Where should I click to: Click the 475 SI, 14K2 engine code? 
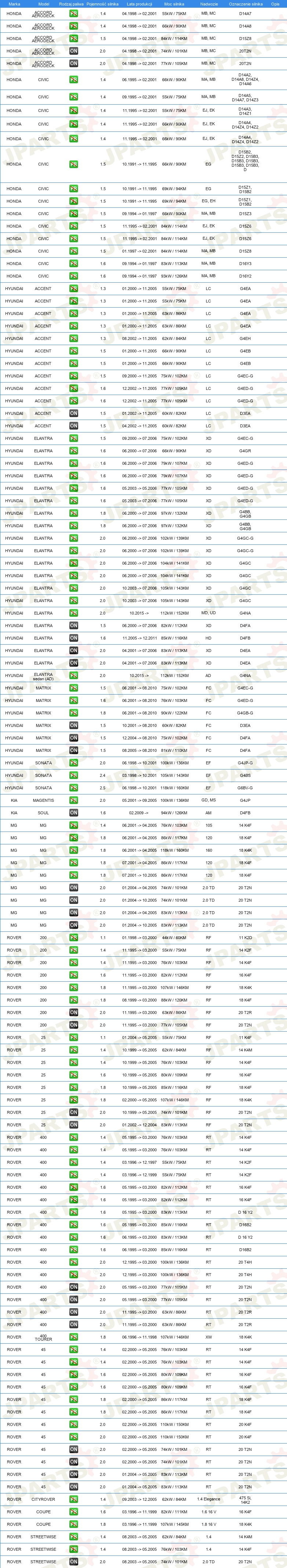(245, 1500)
